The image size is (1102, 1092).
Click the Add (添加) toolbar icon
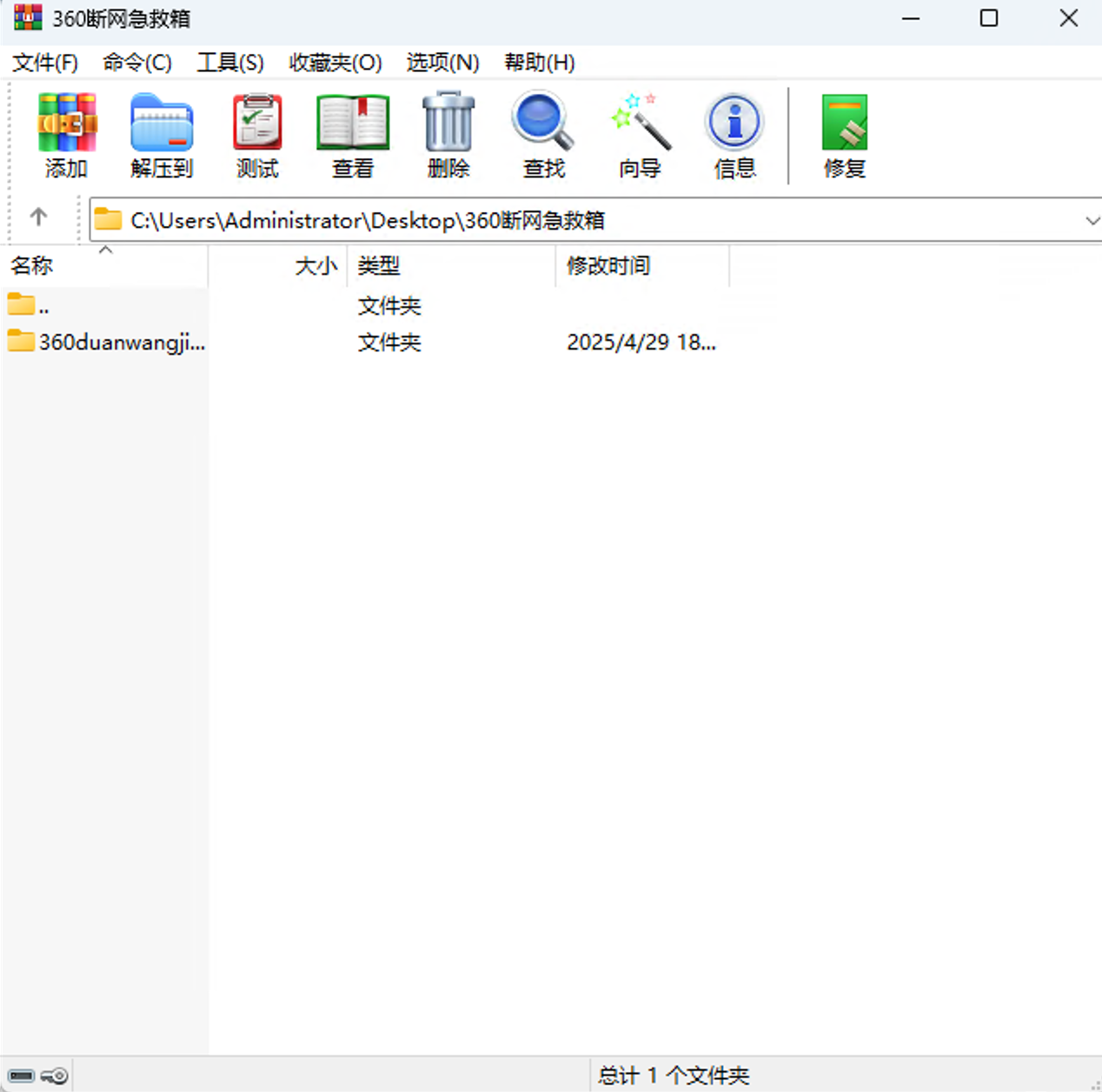[x=67, y=135]
